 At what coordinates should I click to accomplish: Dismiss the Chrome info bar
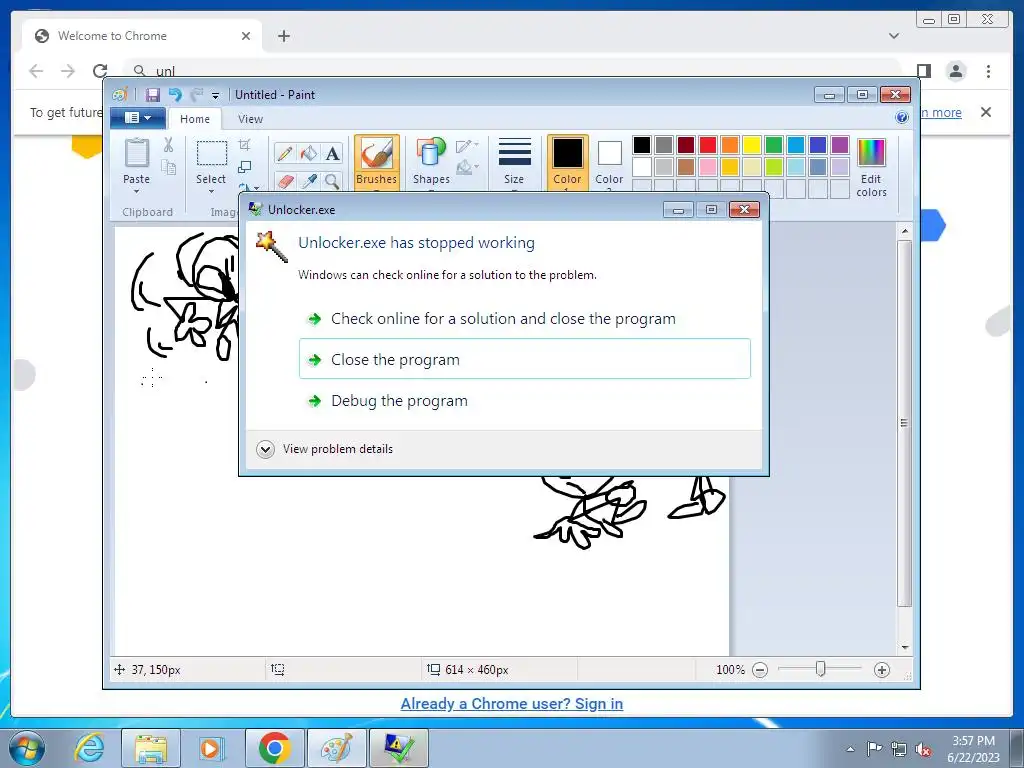coord(986,112)
